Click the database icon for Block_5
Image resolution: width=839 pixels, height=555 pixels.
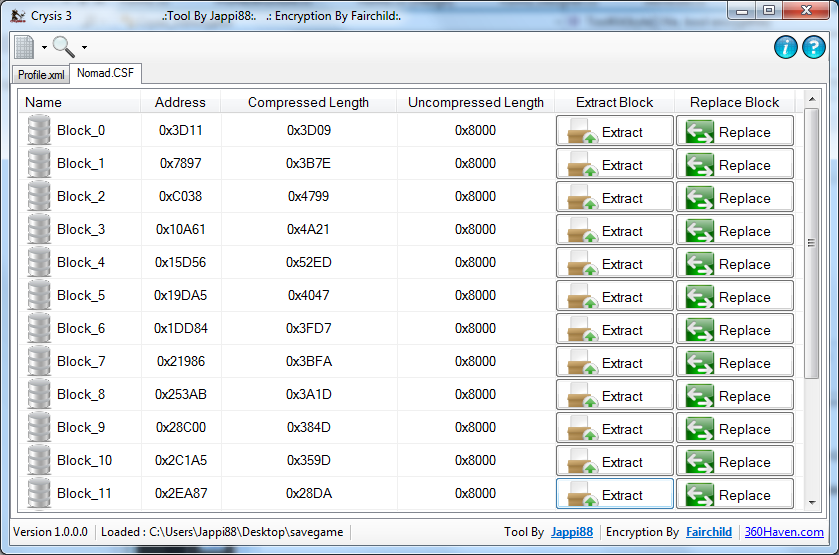(x=39, y=296)
